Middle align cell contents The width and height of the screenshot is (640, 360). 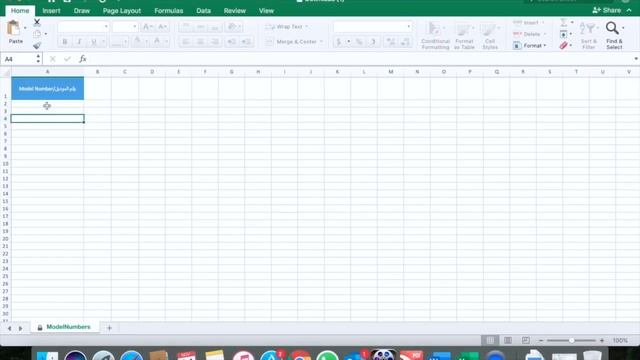[200, 27]
